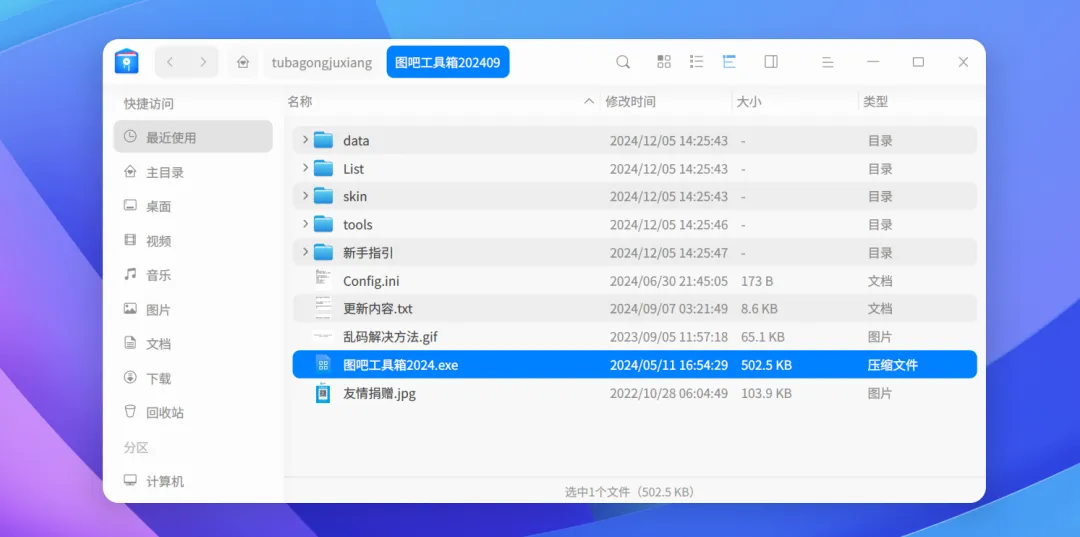Expand the 新手指引 folder chevron

(305, 252)
